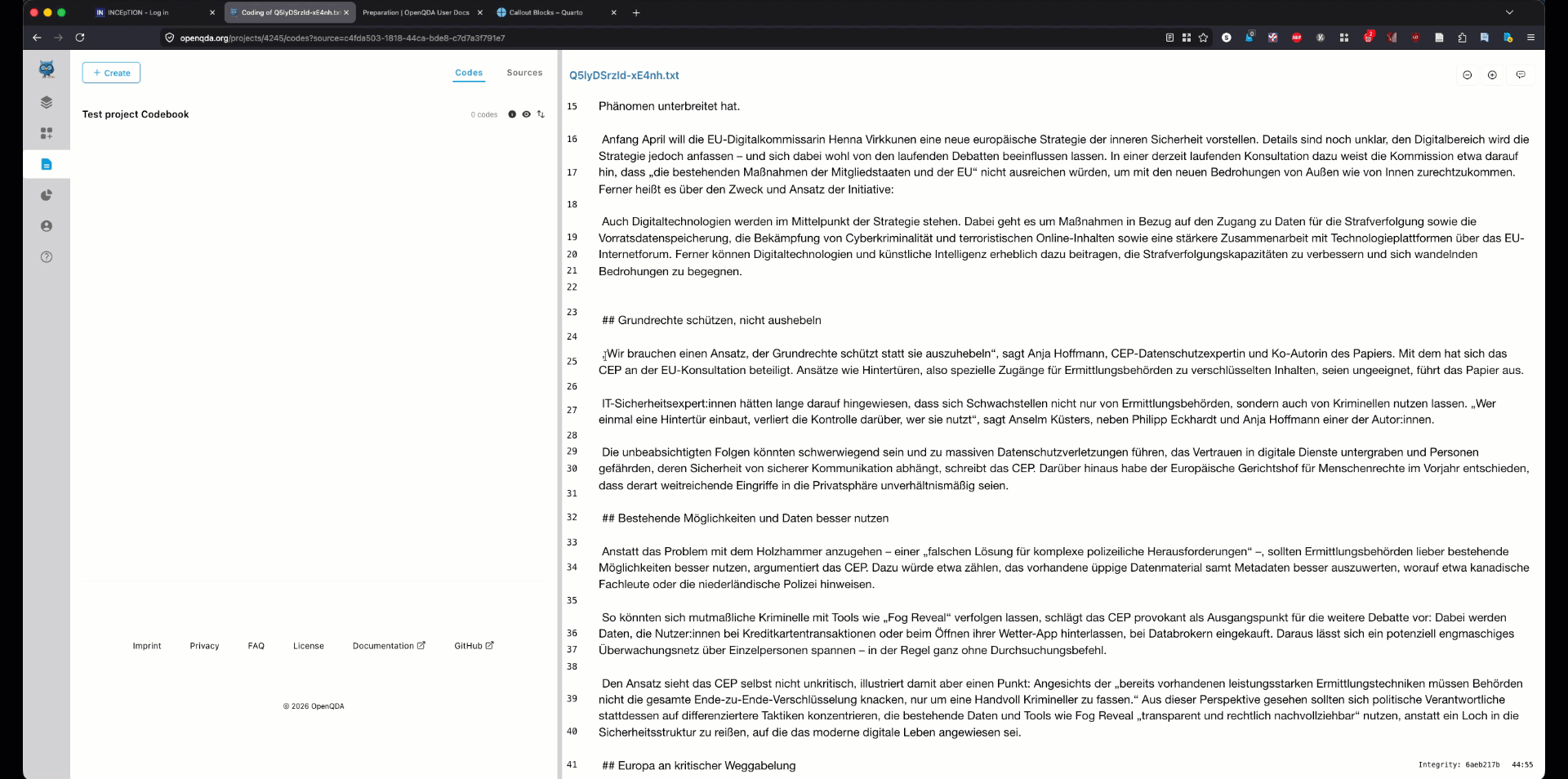Click the white S circle extension icon
Image resolution: width=1568 pixels, height=779 pixels.
tap(1226, 38)
